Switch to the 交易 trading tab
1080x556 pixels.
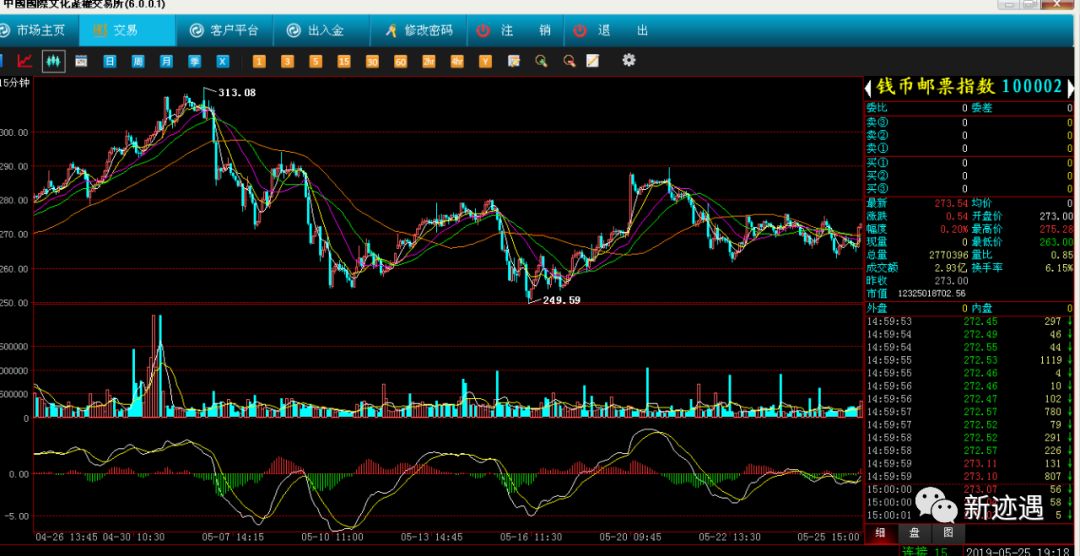(127, 30)
